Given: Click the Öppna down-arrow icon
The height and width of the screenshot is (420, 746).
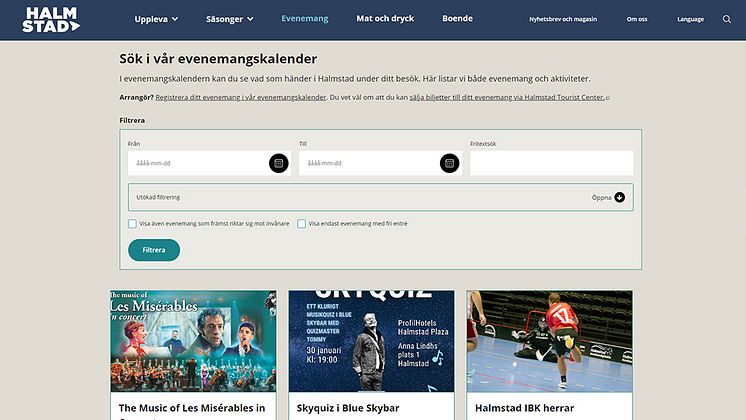Looking at the screenshot, I should coord(619,197).
